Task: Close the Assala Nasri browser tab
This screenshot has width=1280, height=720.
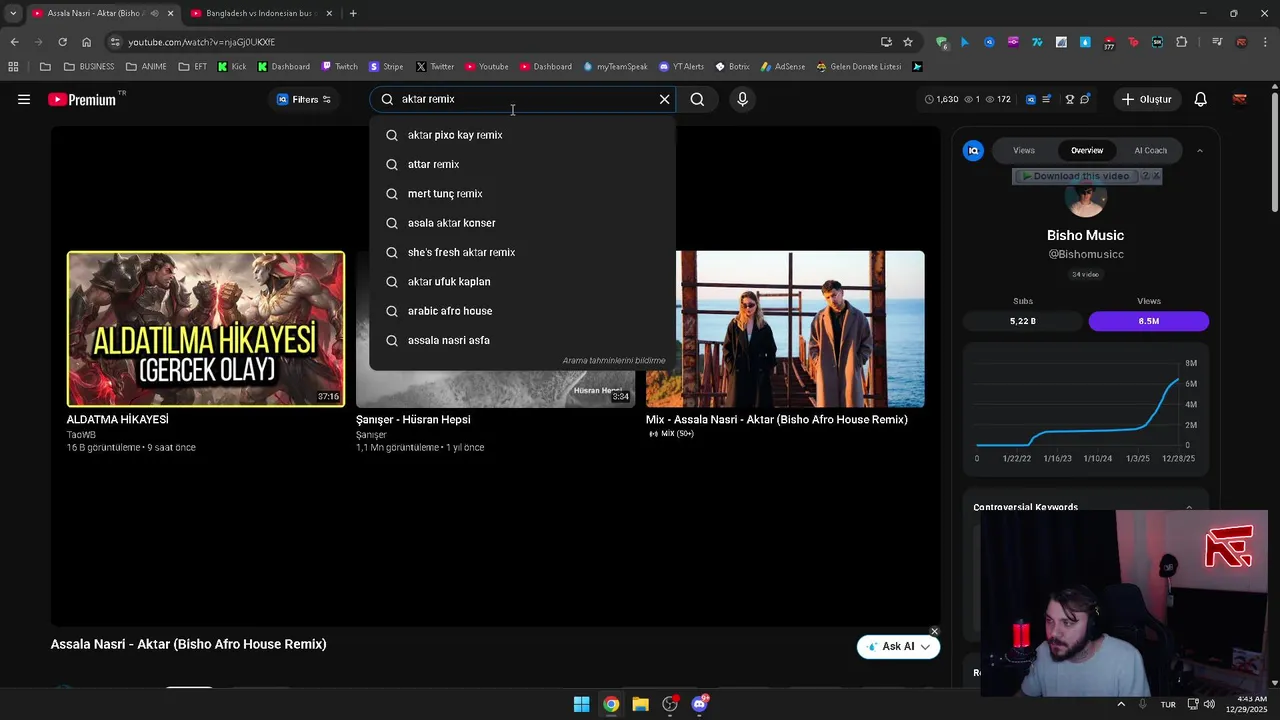Action: coord(170,13)
